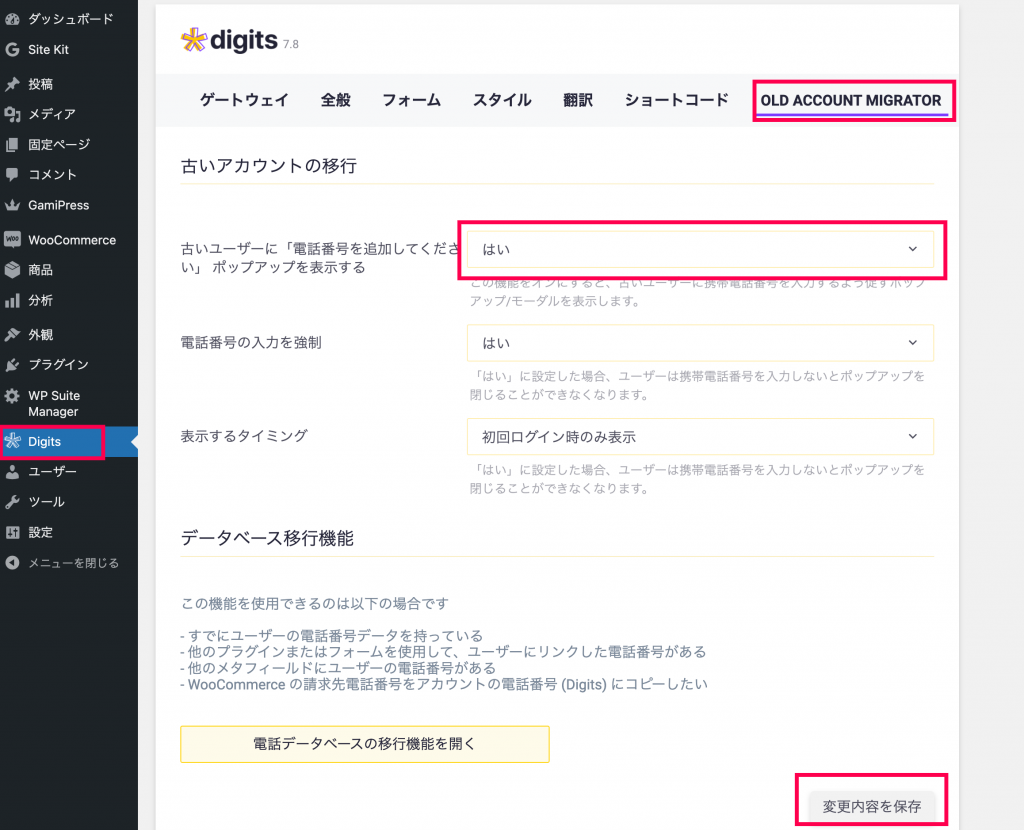Click the GamiPress crown icon

click(12, 205)
